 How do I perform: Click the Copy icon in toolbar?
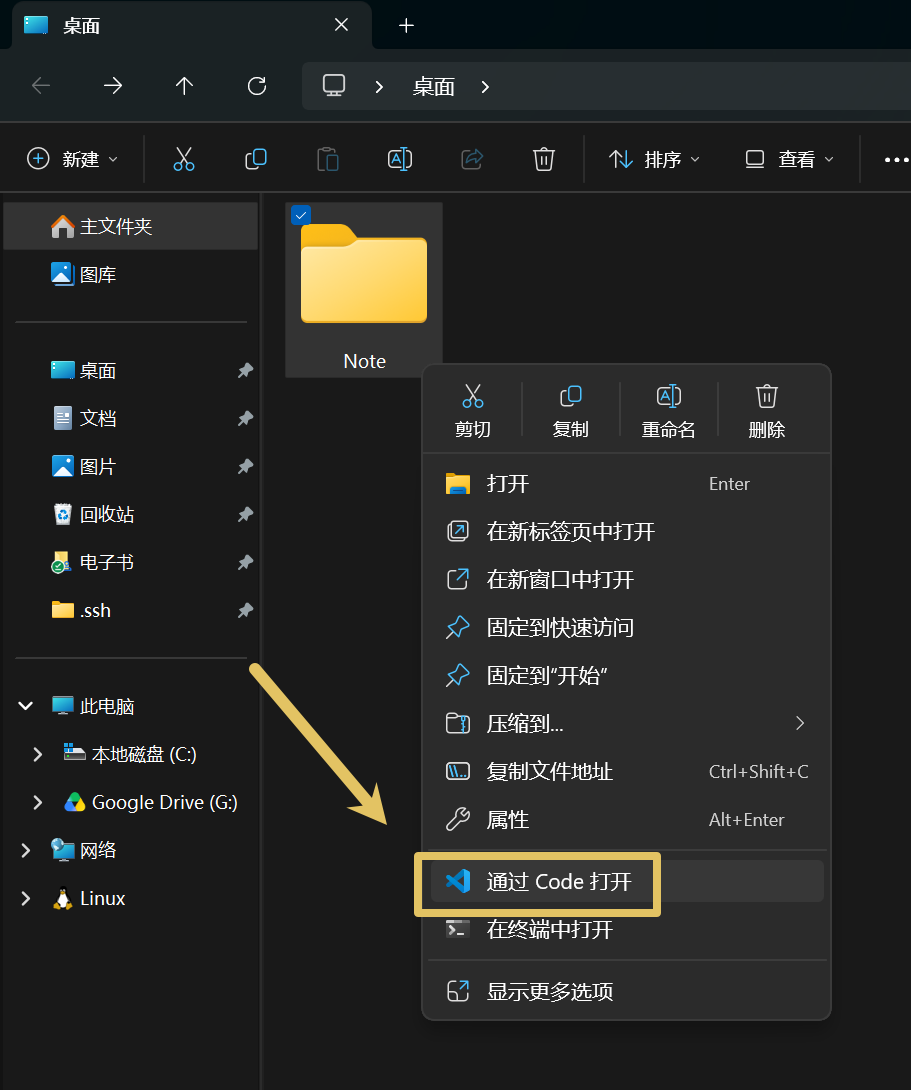256,159
